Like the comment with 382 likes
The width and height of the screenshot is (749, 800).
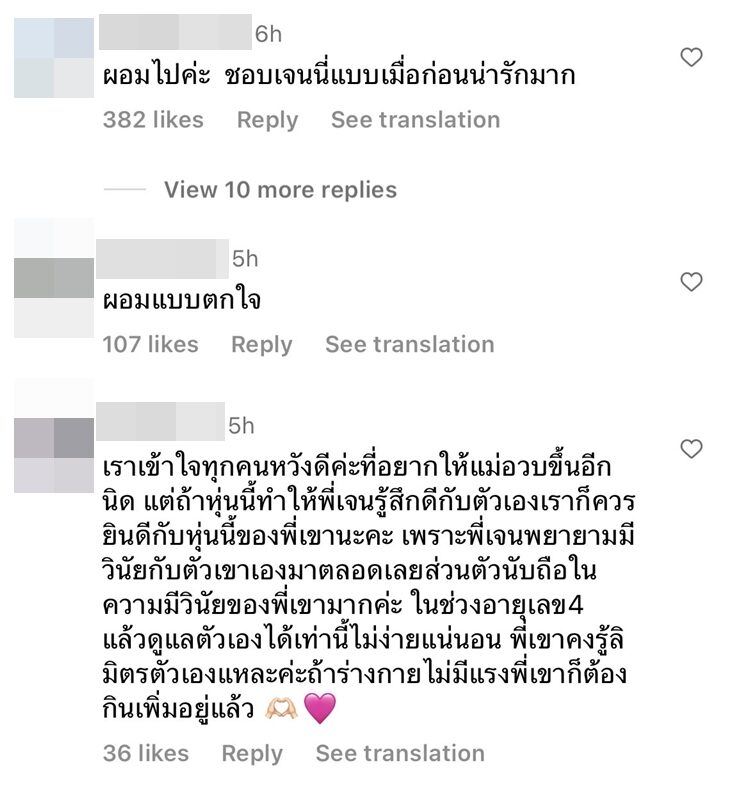691,57
